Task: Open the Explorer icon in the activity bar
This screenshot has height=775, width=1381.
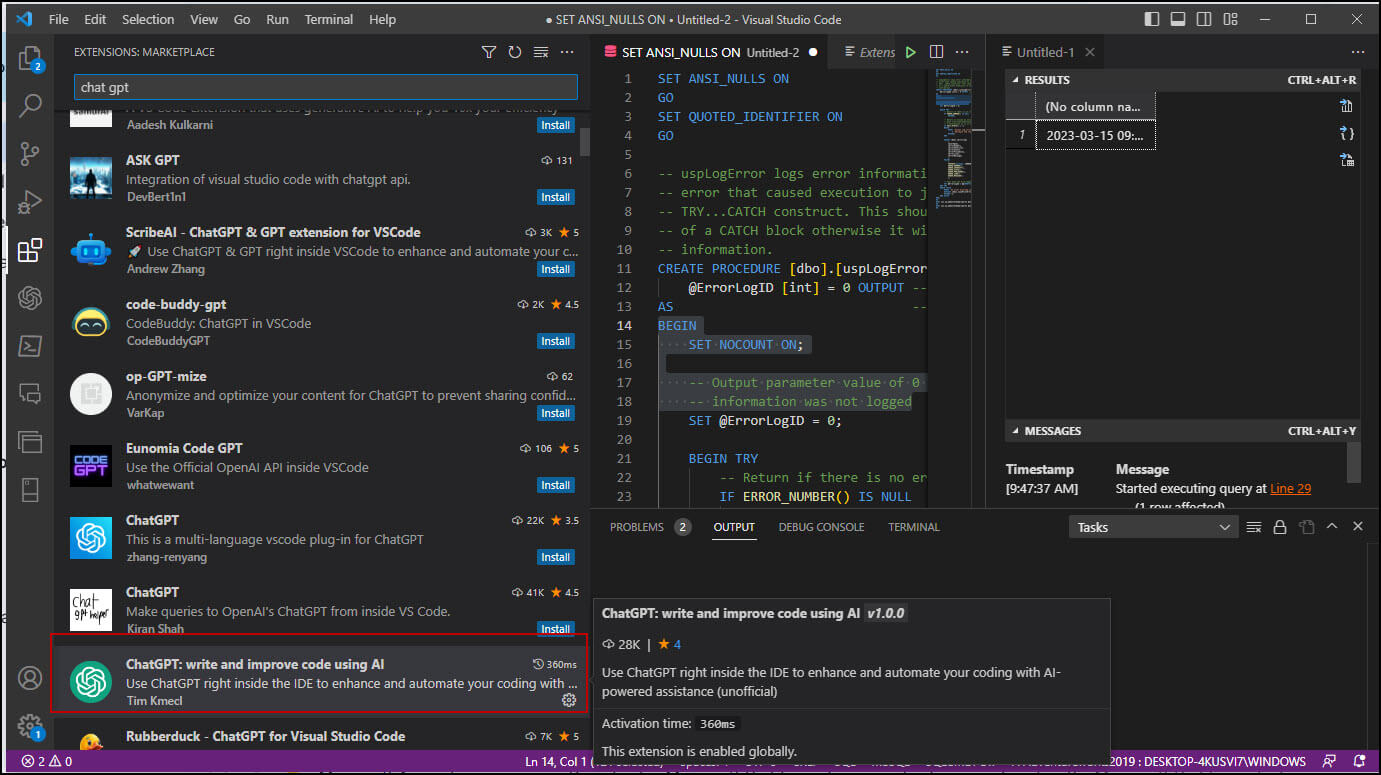Action: tap(28, 60)
